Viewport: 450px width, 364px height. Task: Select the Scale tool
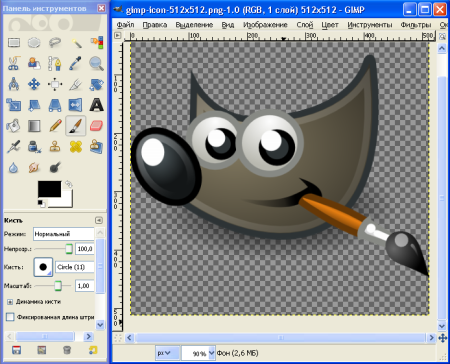(x=14, y=105)
